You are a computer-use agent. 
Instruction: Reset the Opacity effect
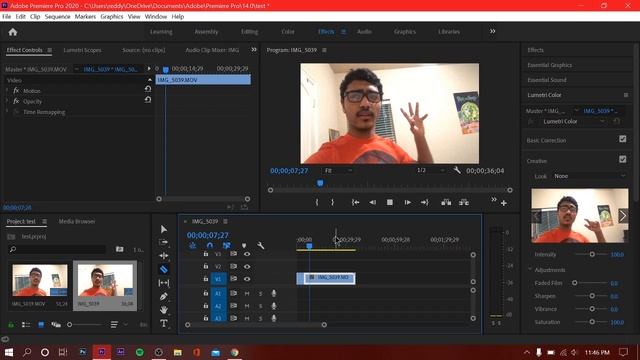pos(148,99)
